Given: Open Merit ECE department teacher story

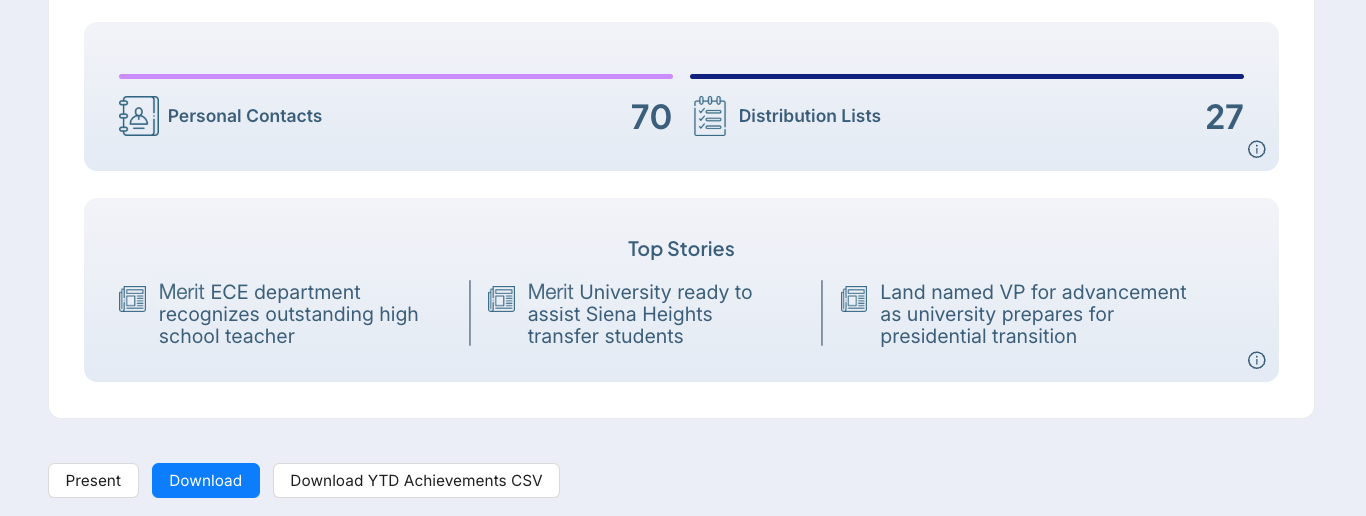Looking at the screenshot, I should (x=288, y=314).
